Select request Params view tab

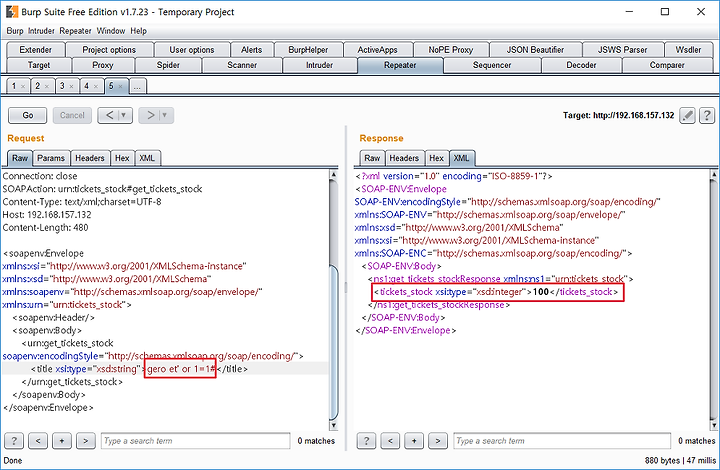(x=51, y=158)
